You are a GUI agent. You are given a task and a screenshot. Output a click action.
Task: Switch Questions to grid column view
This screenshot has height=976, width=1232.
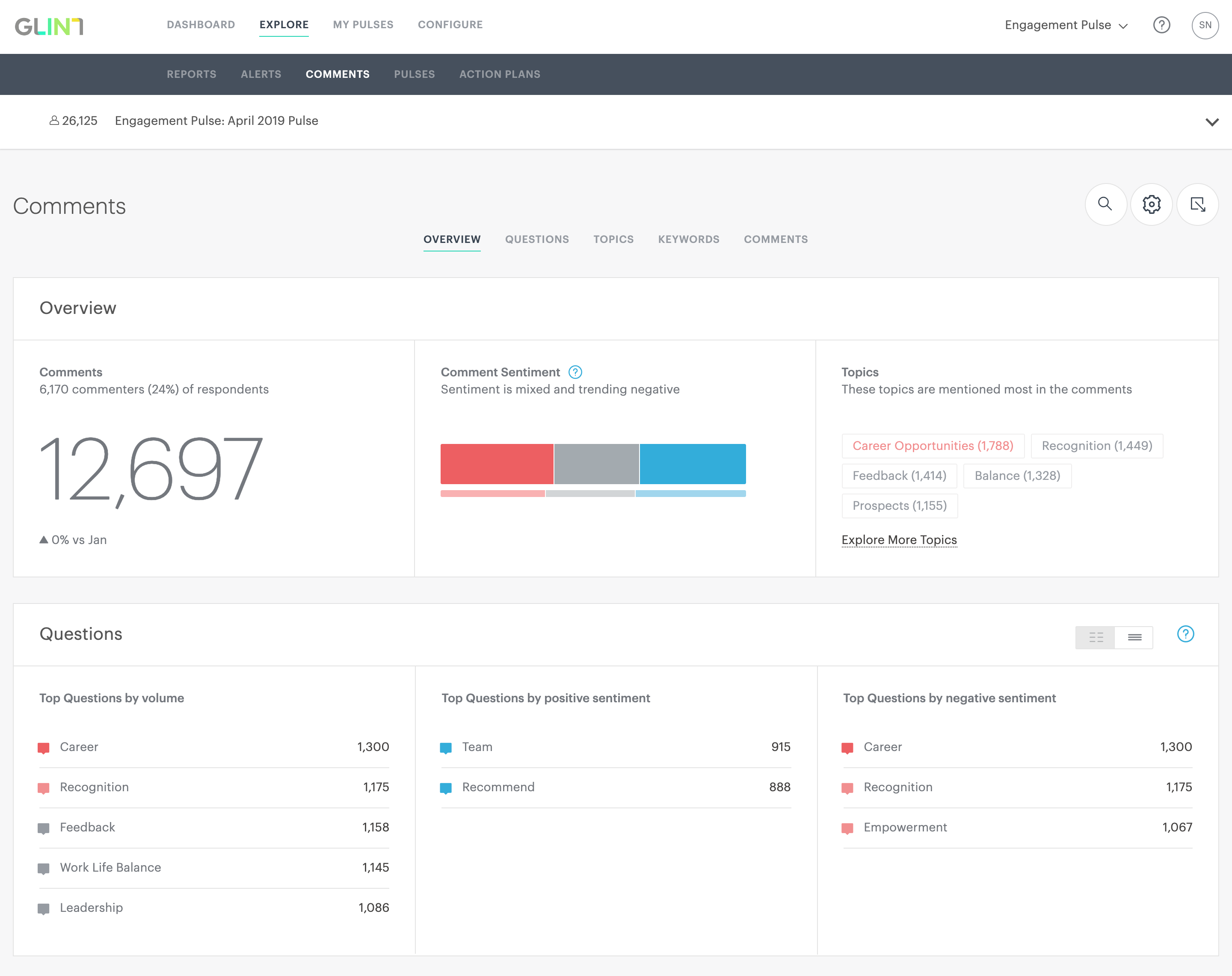click(x=1096, y=637)
